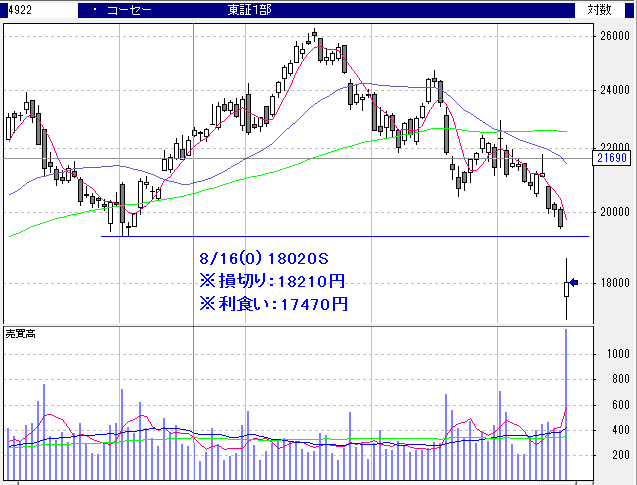Click the 18000 price axis label

(612, 284)
